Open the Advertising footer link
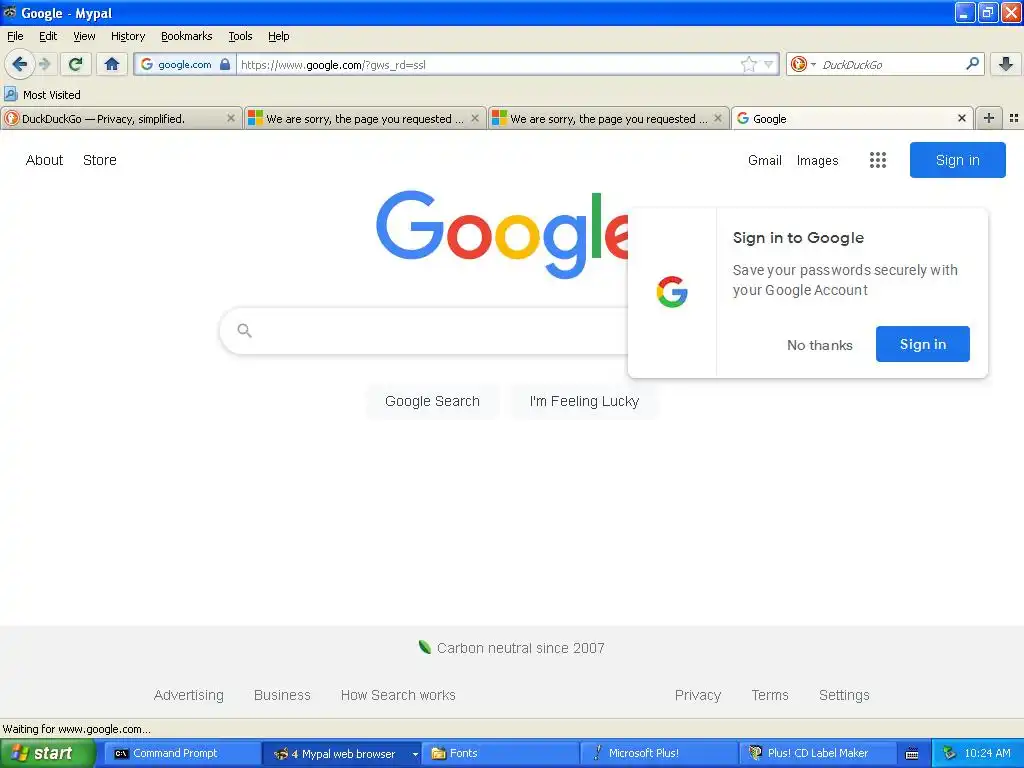 tap(189, 695)
